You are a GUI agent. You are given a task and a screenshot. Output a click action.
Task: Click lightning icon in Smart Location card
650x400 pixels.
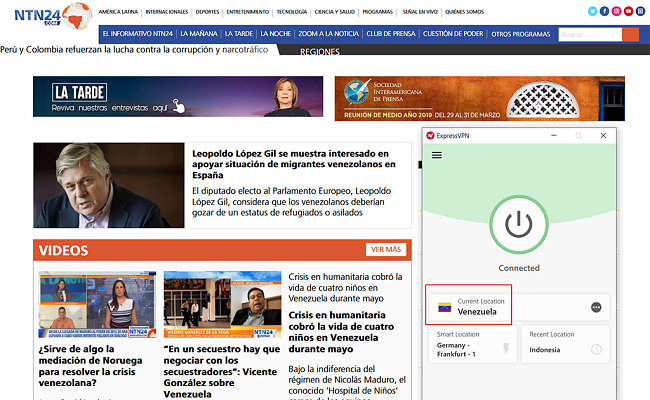point(506,348)
